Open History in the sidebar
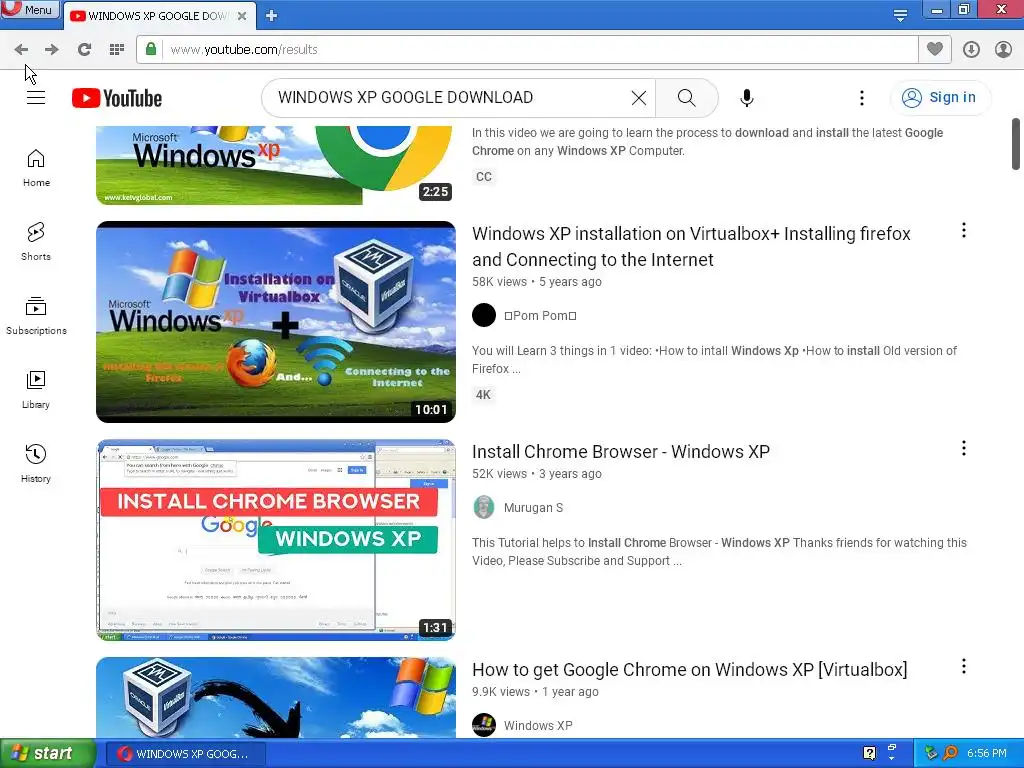Image resolution: width=1024 pixels, height=768 pixels. pos(36,463)
